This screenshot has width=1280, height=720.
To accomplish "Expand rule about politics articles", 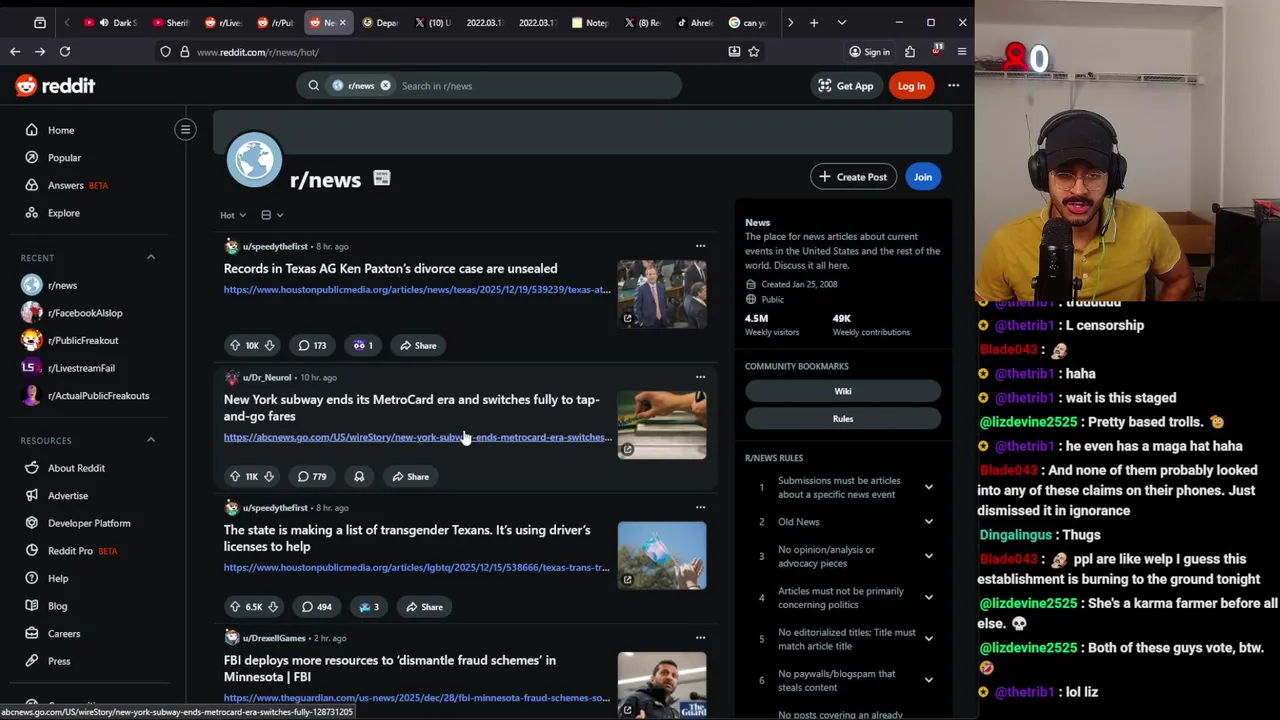I will [929, 598].
